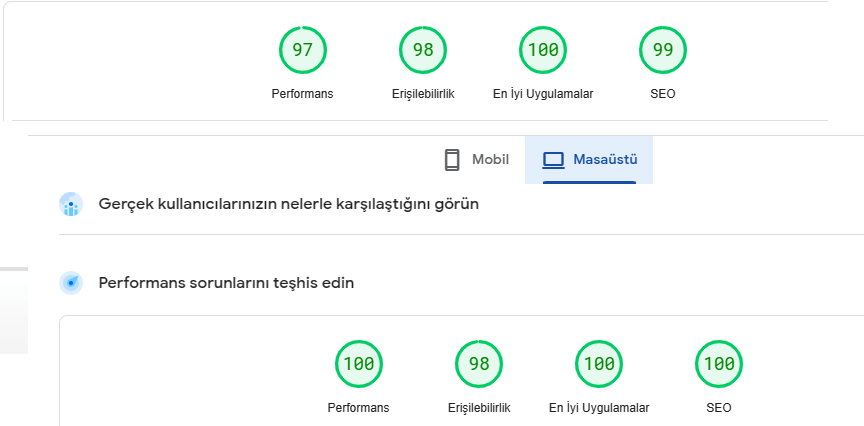The width and height of the screenshot is (864, 426).
Task: Click the lower Erişilebilirlik label
Action: coord(479,408)
